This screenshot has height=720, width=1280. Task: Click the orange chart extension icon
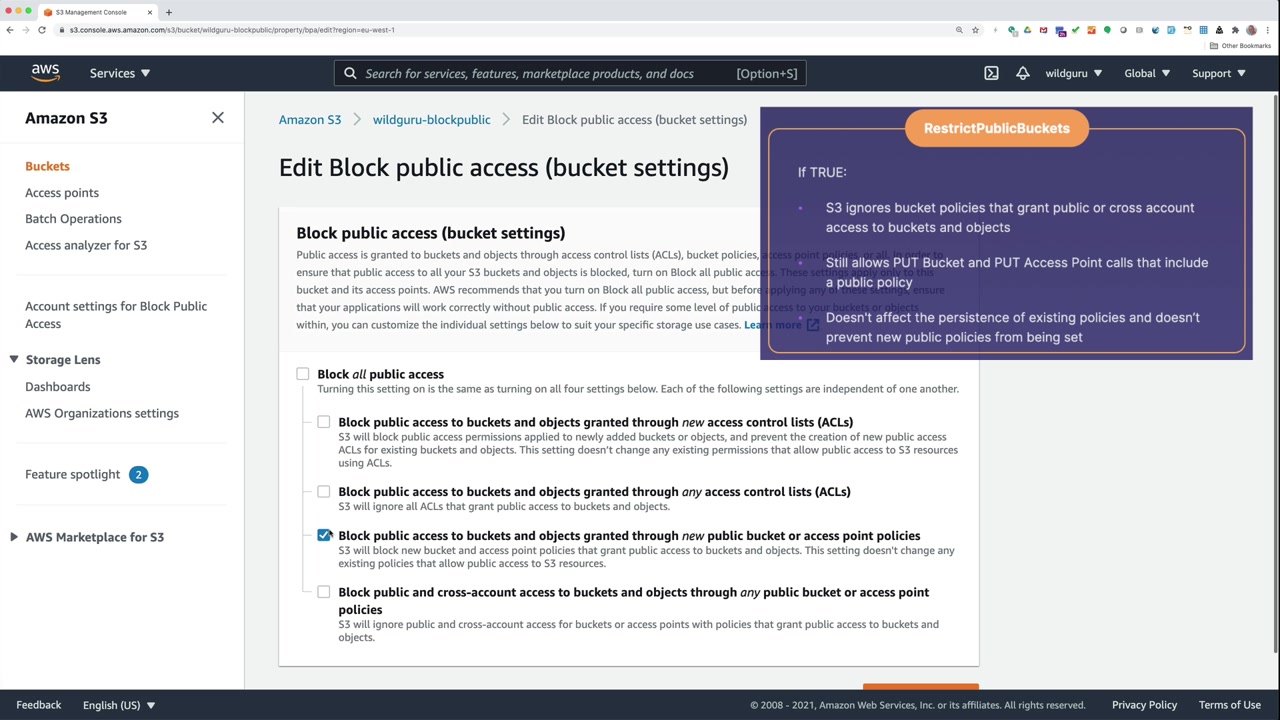point(1091,30)
